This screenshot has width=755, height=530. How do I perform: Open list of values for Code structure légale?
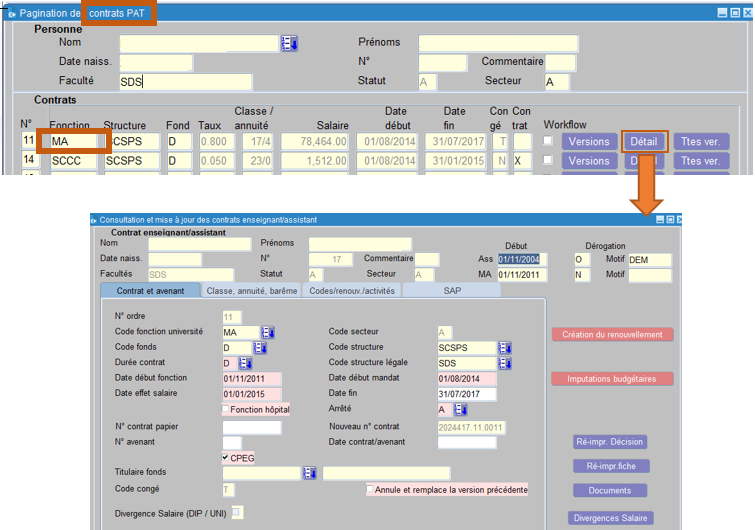click(x=505, y=363)
